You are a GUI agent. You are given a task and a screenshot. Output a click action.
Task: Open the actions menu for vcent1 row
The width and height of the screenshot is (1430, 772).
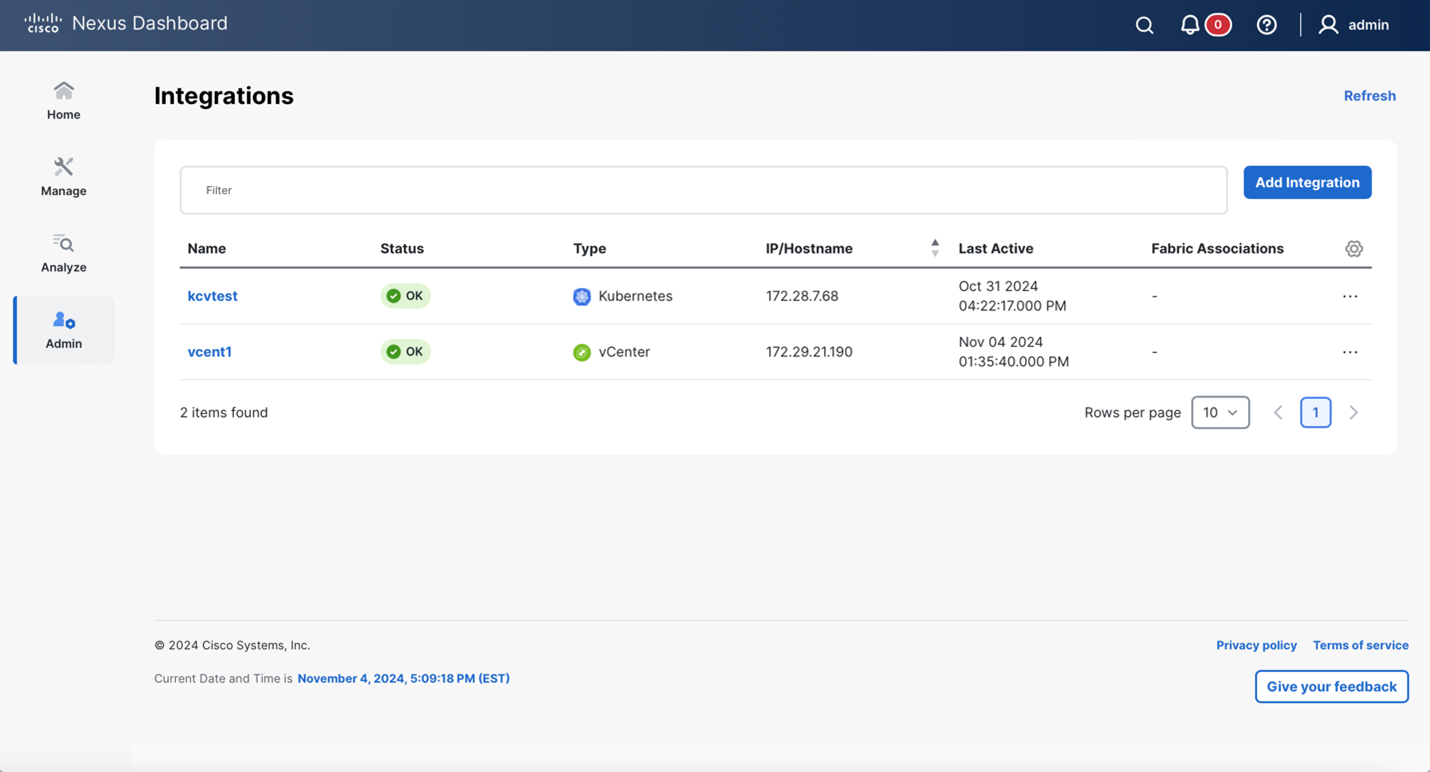point(1350,352)
